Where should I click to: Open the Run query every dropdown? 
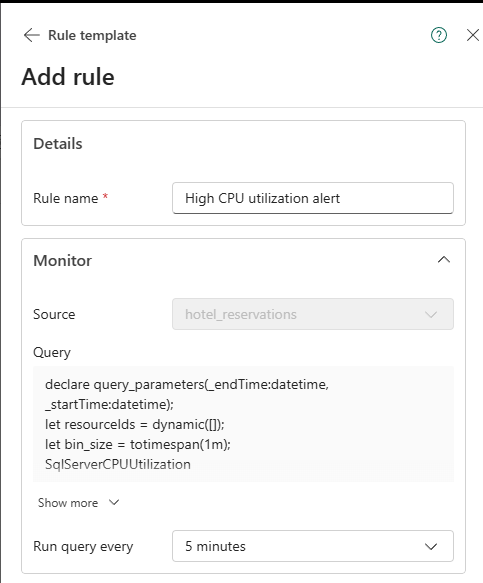313,546
